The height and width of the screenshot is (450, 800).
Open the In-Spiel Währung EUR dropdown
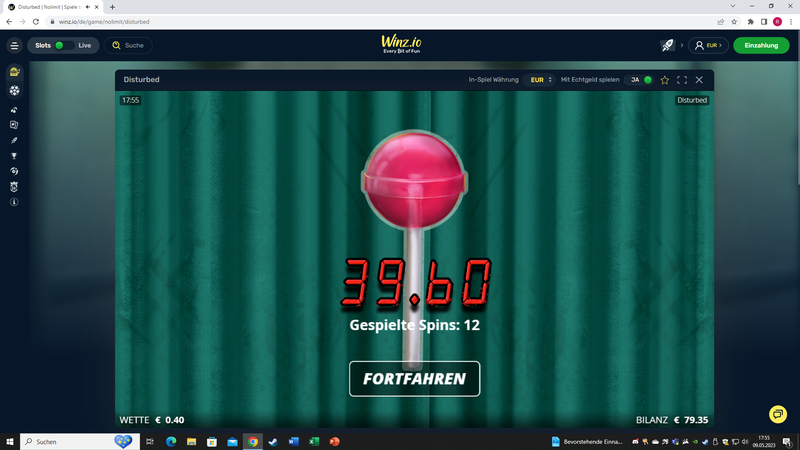tap(539, 80)
